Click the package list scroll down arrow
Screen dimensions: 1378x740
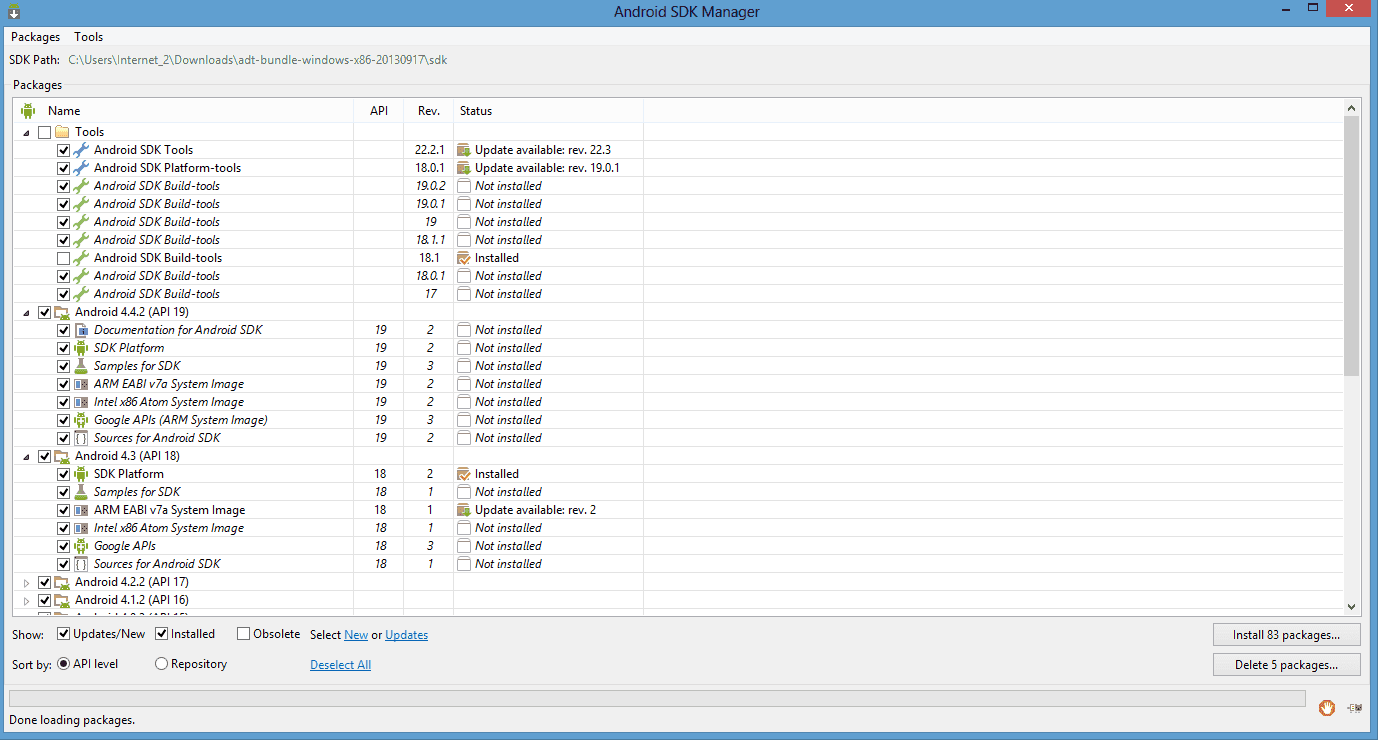point(1351,606)
